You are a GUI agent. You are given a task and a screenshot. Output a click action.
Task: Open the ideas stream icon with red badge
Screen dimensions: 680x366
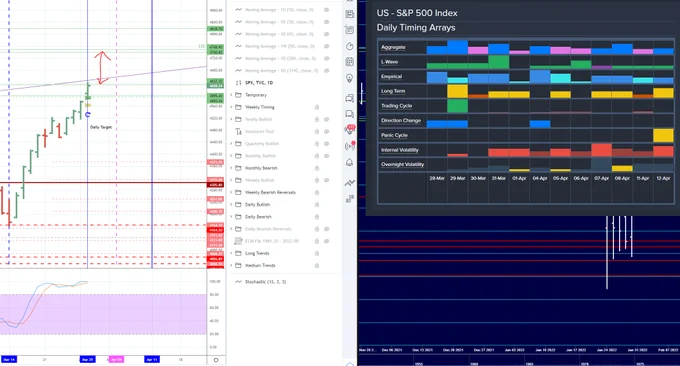click(x=350, y=129)
